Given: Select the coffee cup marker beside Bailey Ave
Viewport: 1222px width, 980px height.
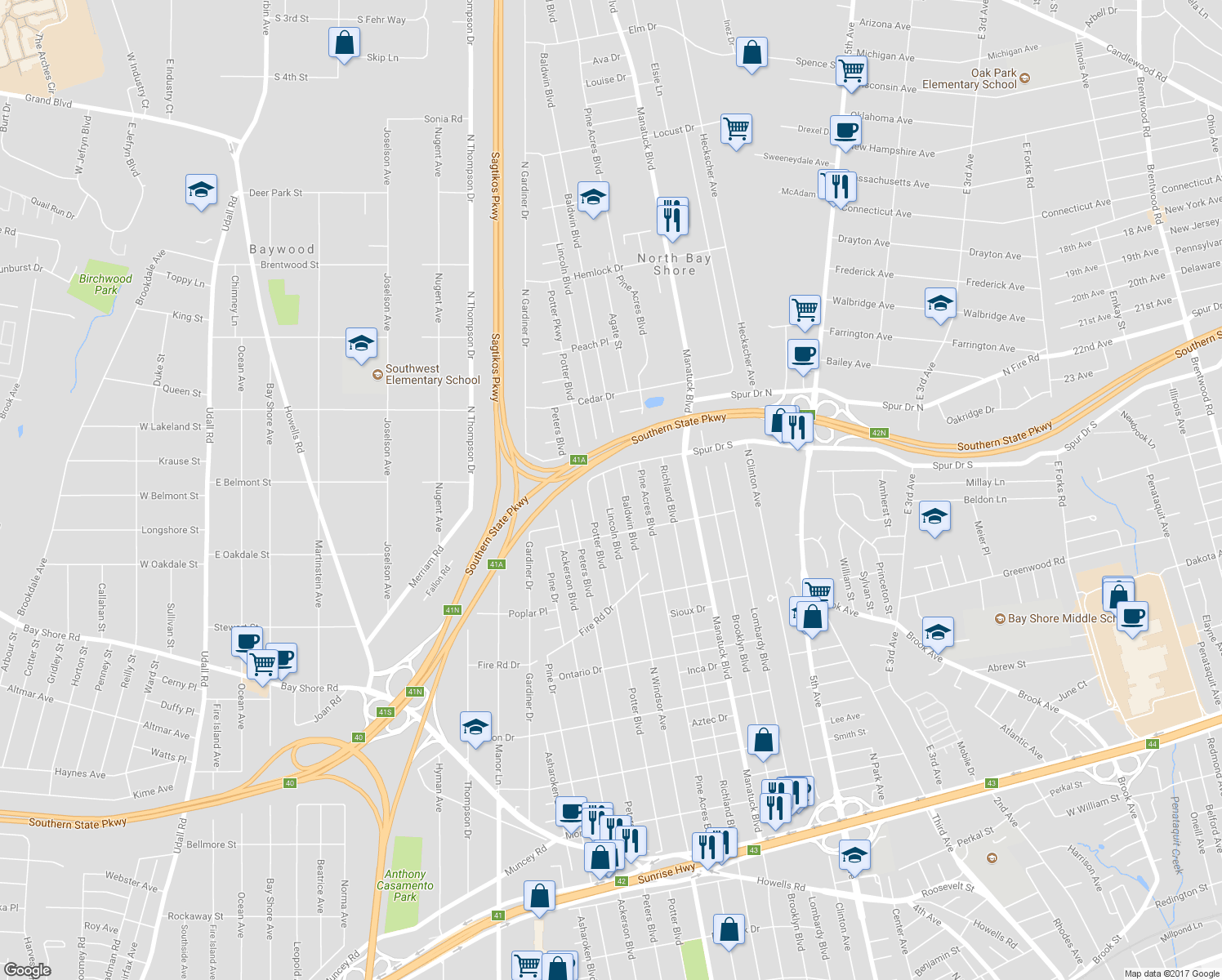Looking at the screenshot, I should click(803, 355).
